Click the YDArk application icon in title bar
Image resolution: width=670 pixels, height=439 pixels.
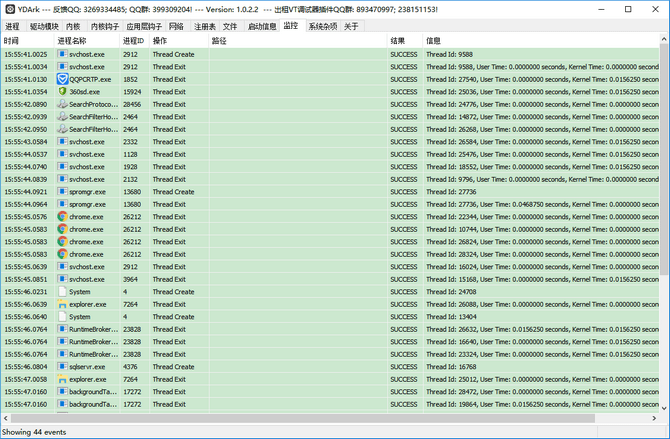click(x=9, y=8)
